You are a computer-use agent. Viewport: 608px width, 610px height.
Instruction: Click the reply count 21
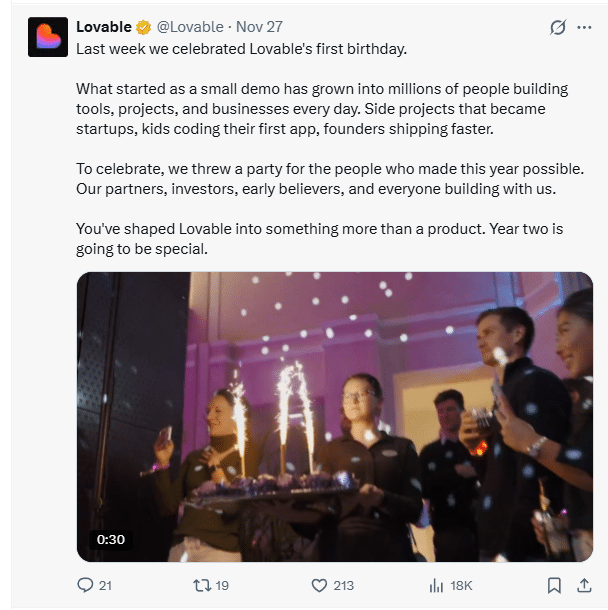click(106, 586)
